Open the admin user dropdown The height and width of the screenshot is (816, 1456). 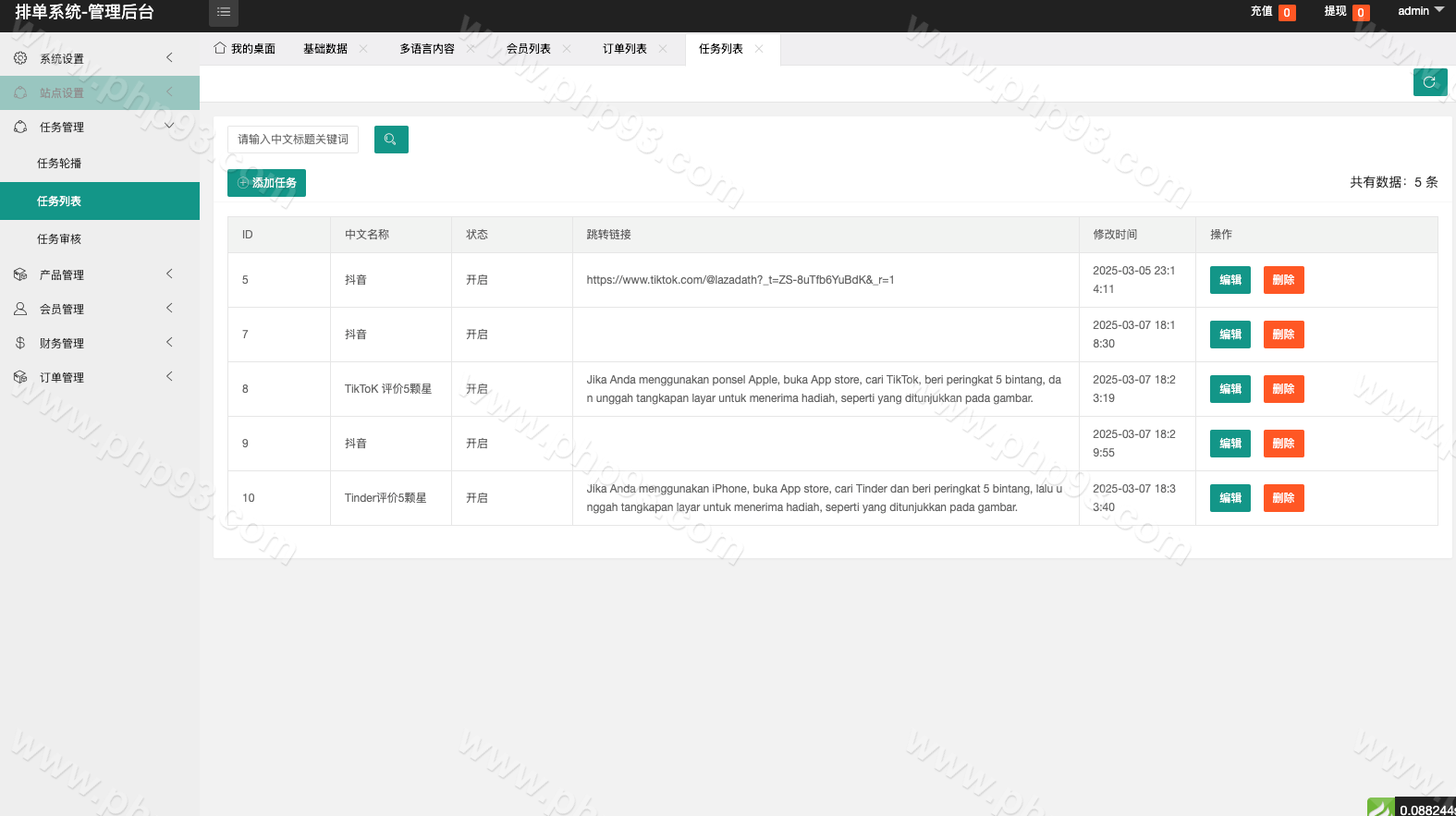pos(1420,11)
